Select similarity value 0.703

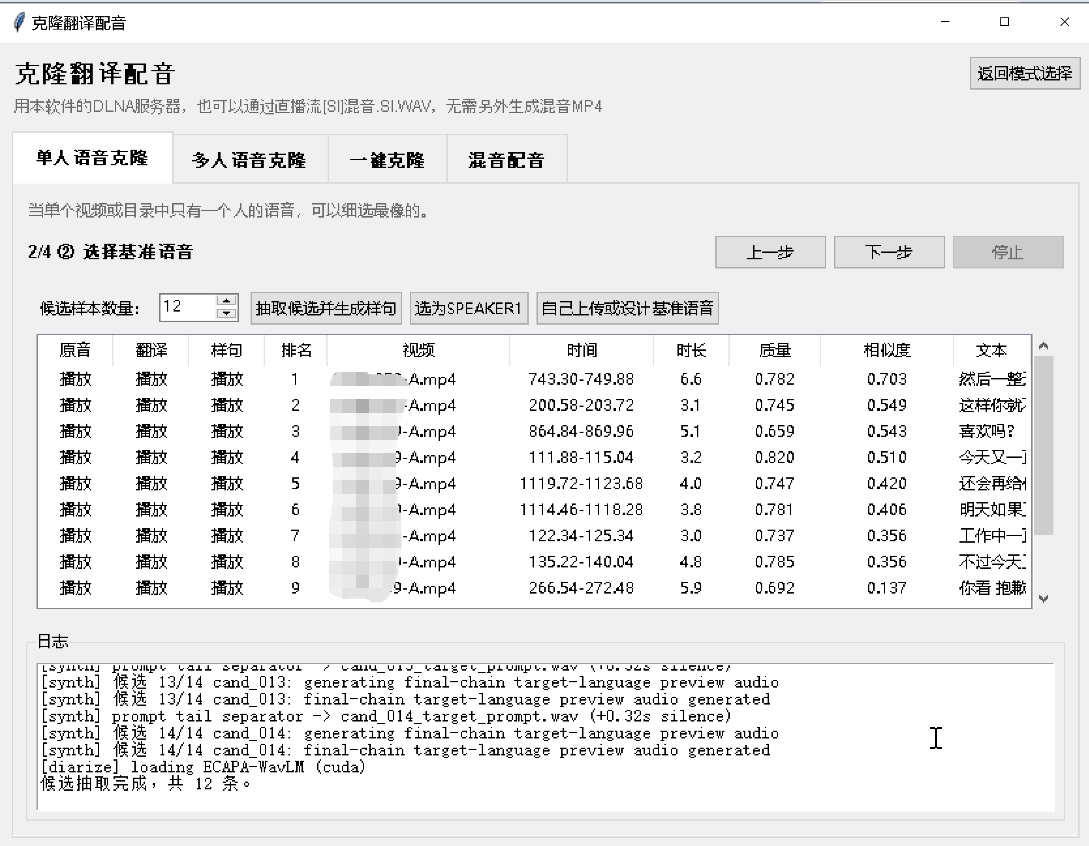coord(886,379)
